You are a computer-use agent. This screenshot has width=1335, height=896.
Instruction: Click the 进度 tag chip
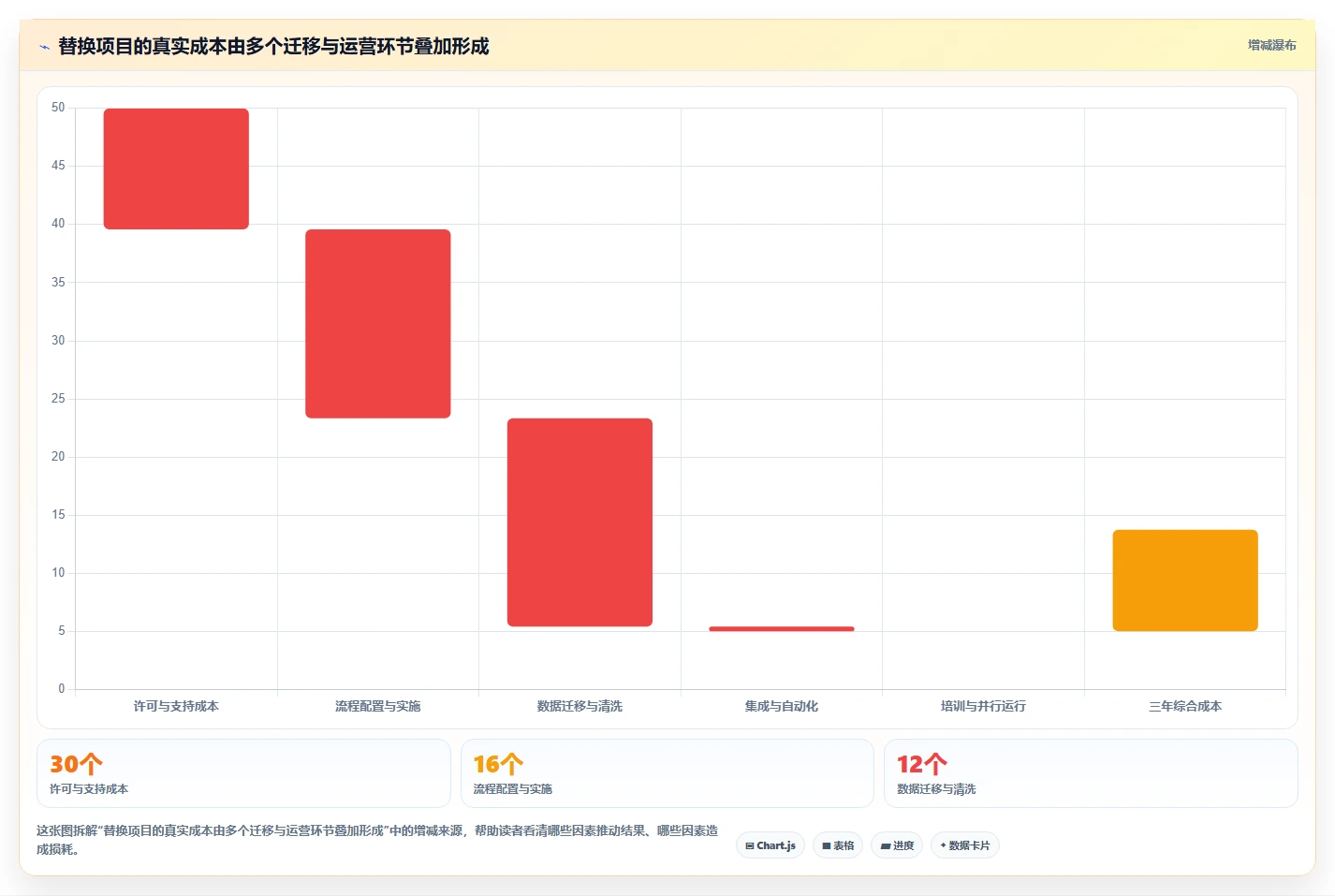897,845
